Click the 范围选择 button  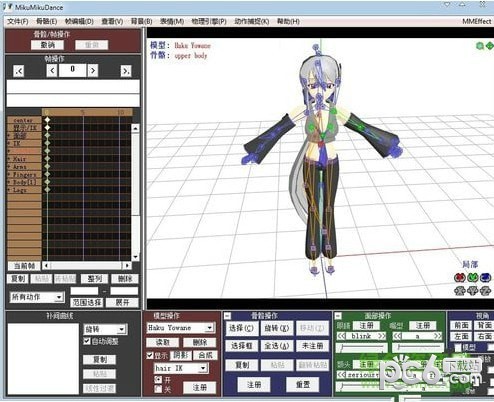pos(87,302)
